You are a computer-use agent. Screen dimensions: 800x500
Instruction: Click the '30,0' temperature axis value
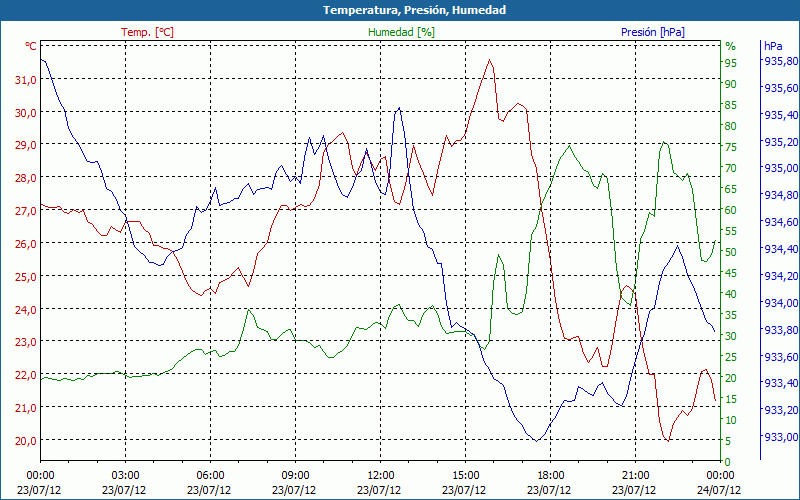[x=26, y=113]
